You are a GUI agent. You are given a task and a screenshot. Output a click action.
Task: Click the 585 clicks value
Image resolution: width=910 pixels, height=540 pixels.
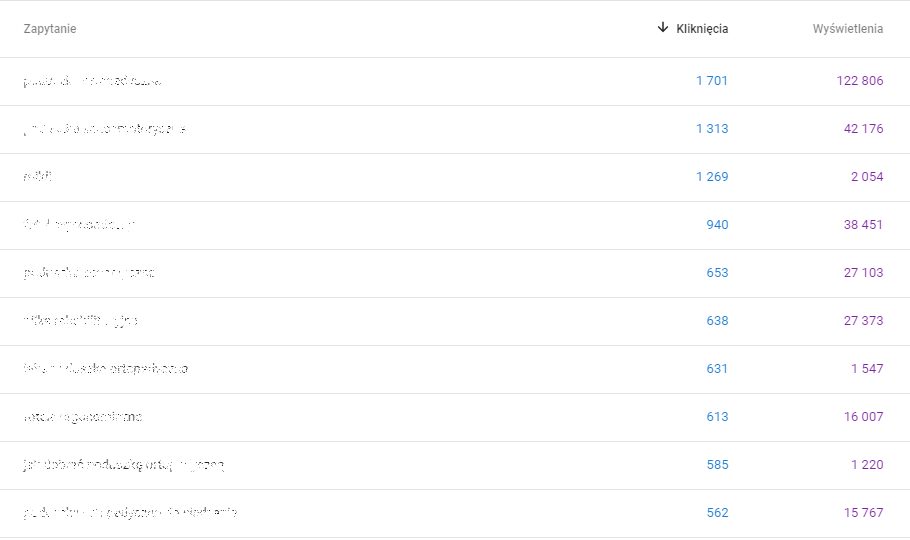(x=717, y=465)
